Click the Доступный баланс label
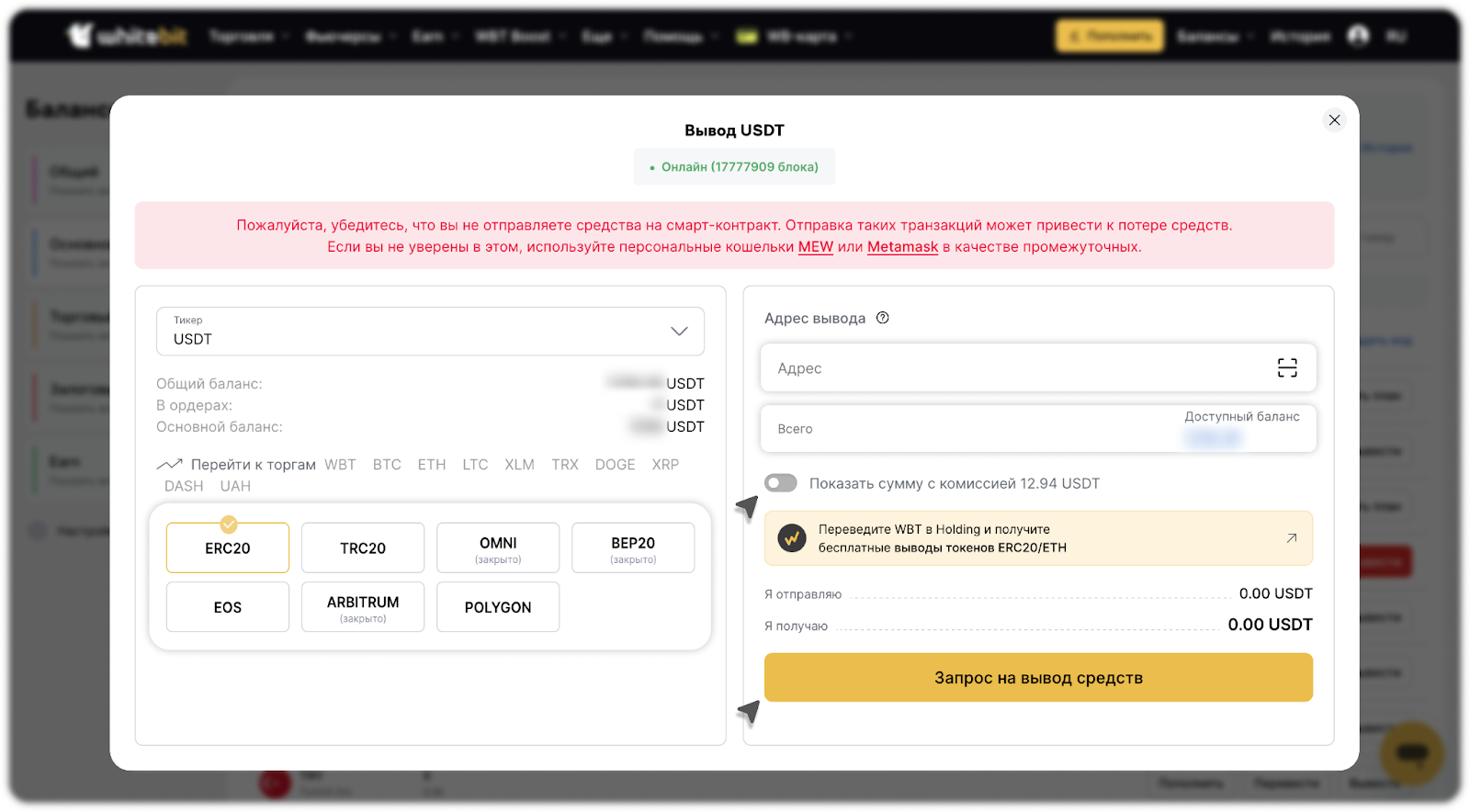 click(x=1242, y=417)
